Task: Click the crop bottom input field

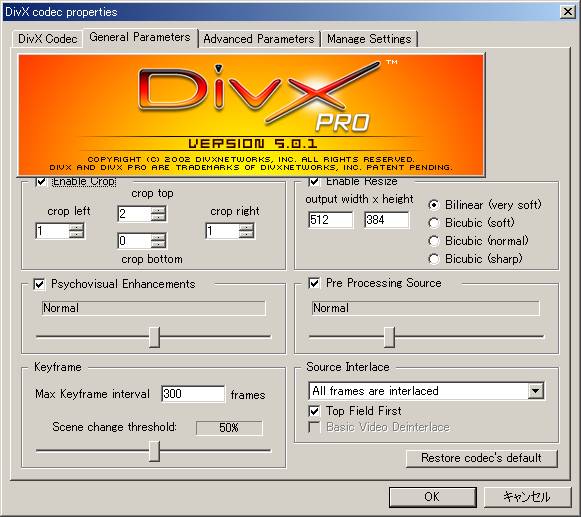Action: [134, 241]
